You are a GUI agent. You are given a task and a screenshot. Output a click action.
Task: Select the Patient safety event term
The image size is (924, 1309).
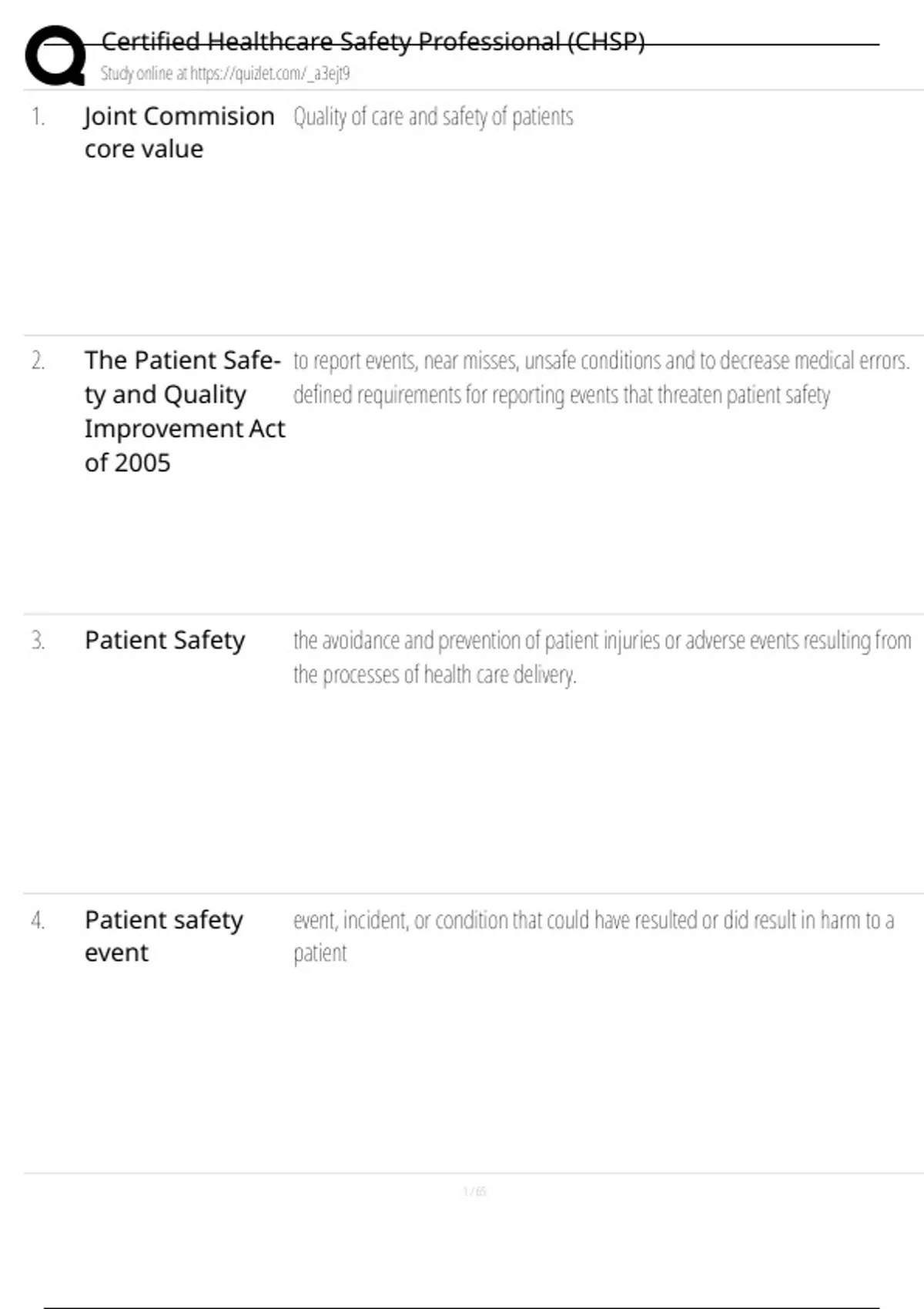(164, 936)
